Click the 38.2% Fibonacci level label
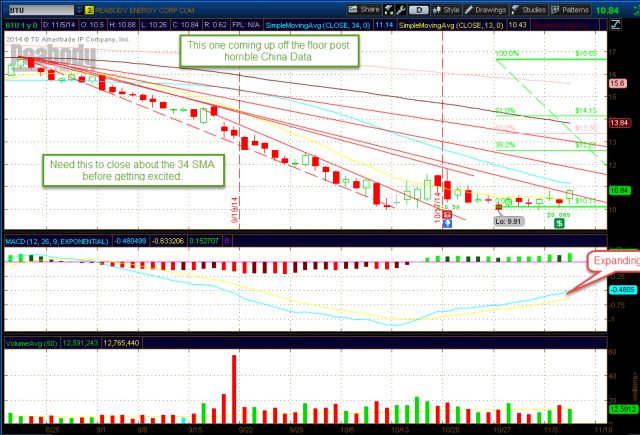Image resolution: width=640 pixels, height=435 pixels. pos(505,145)
